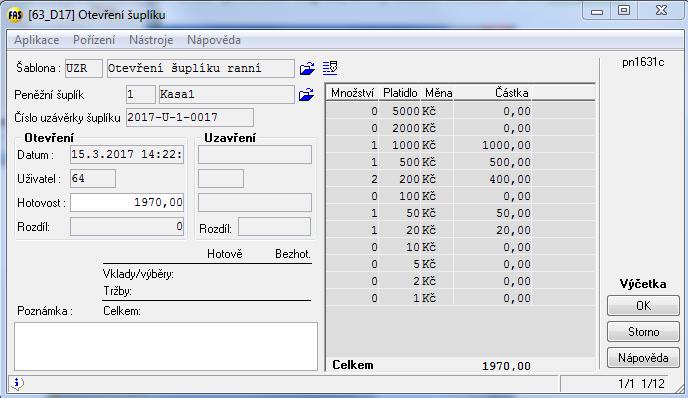
Task: Select quantity cell for 1000 Kč row
Action: coord(352,145)
